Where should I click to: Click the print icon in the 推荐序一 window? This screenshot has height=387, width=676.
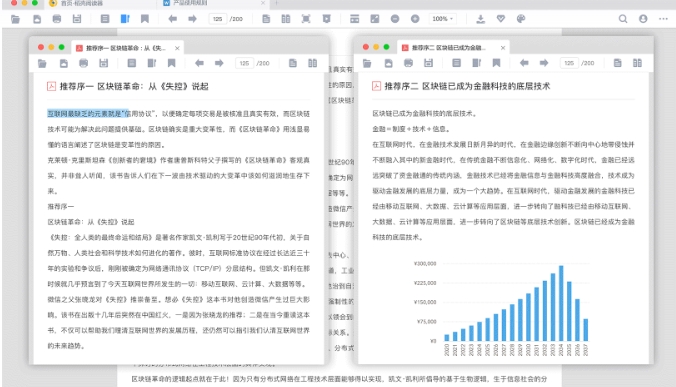pyautogui.click(x=84, y=63)
